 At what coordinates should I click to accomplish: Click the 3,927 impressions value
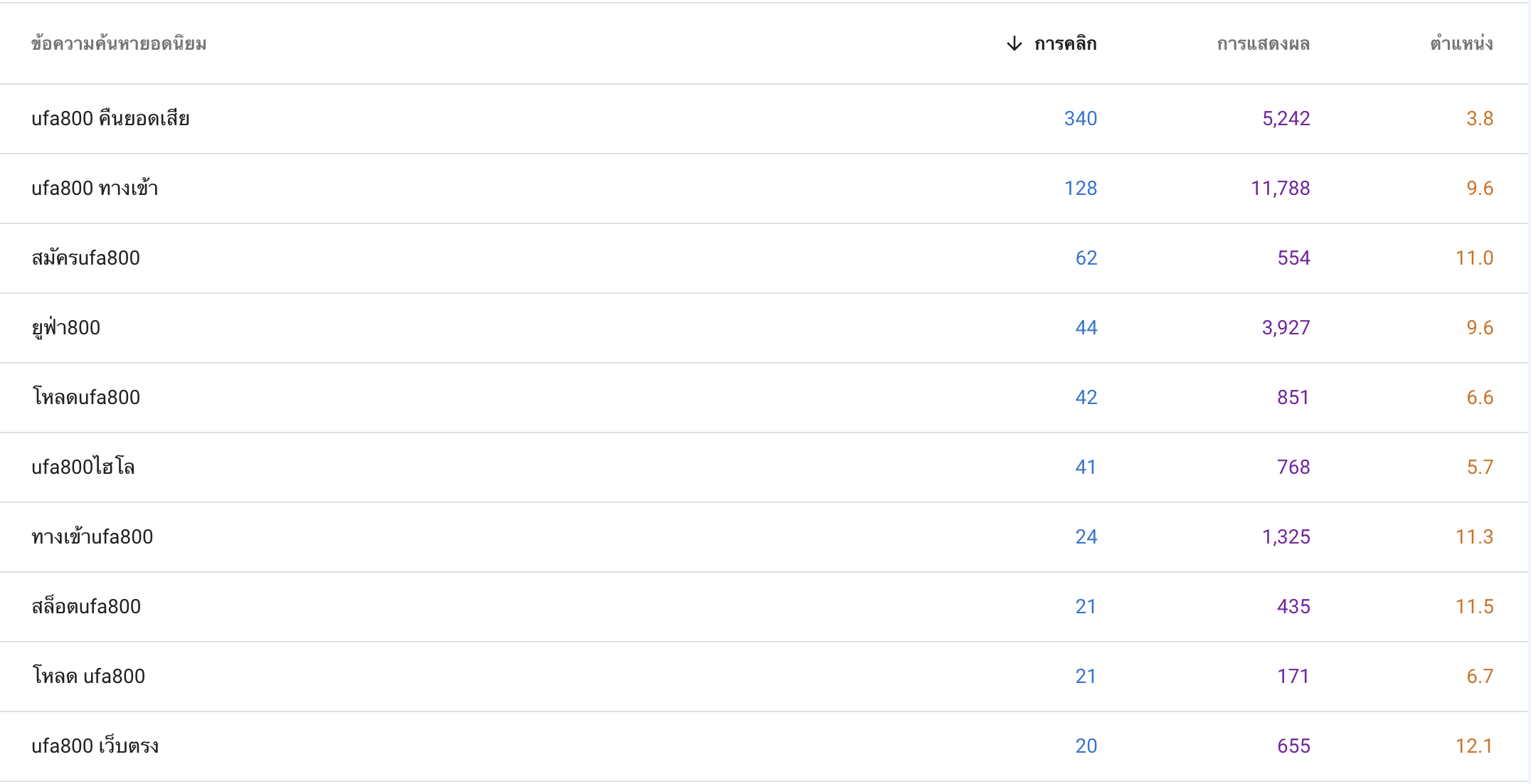coord(1286,328)
